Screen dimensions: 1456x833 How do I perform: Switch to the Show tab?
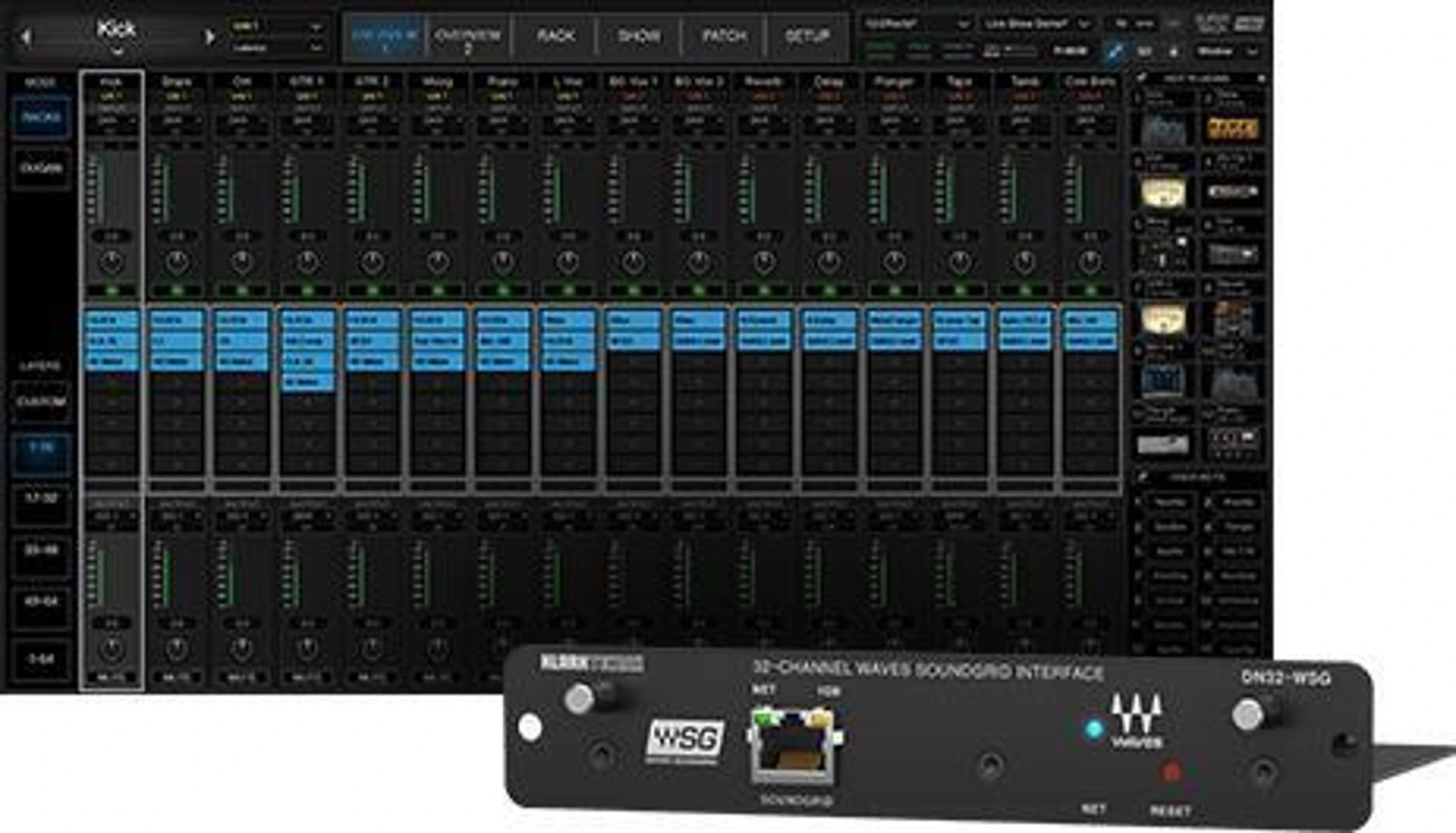pyautogui.click(x=639, y=37)
